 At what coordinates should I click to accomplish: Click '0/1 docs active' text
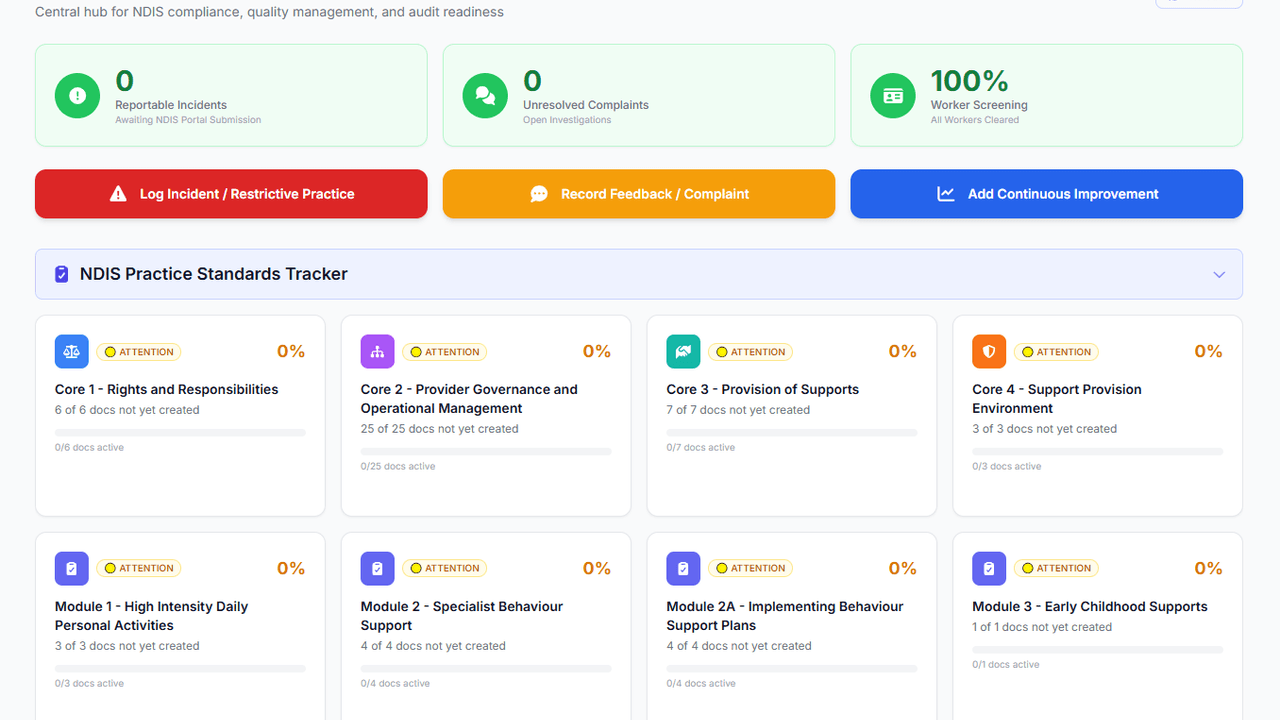(1007, 665)
